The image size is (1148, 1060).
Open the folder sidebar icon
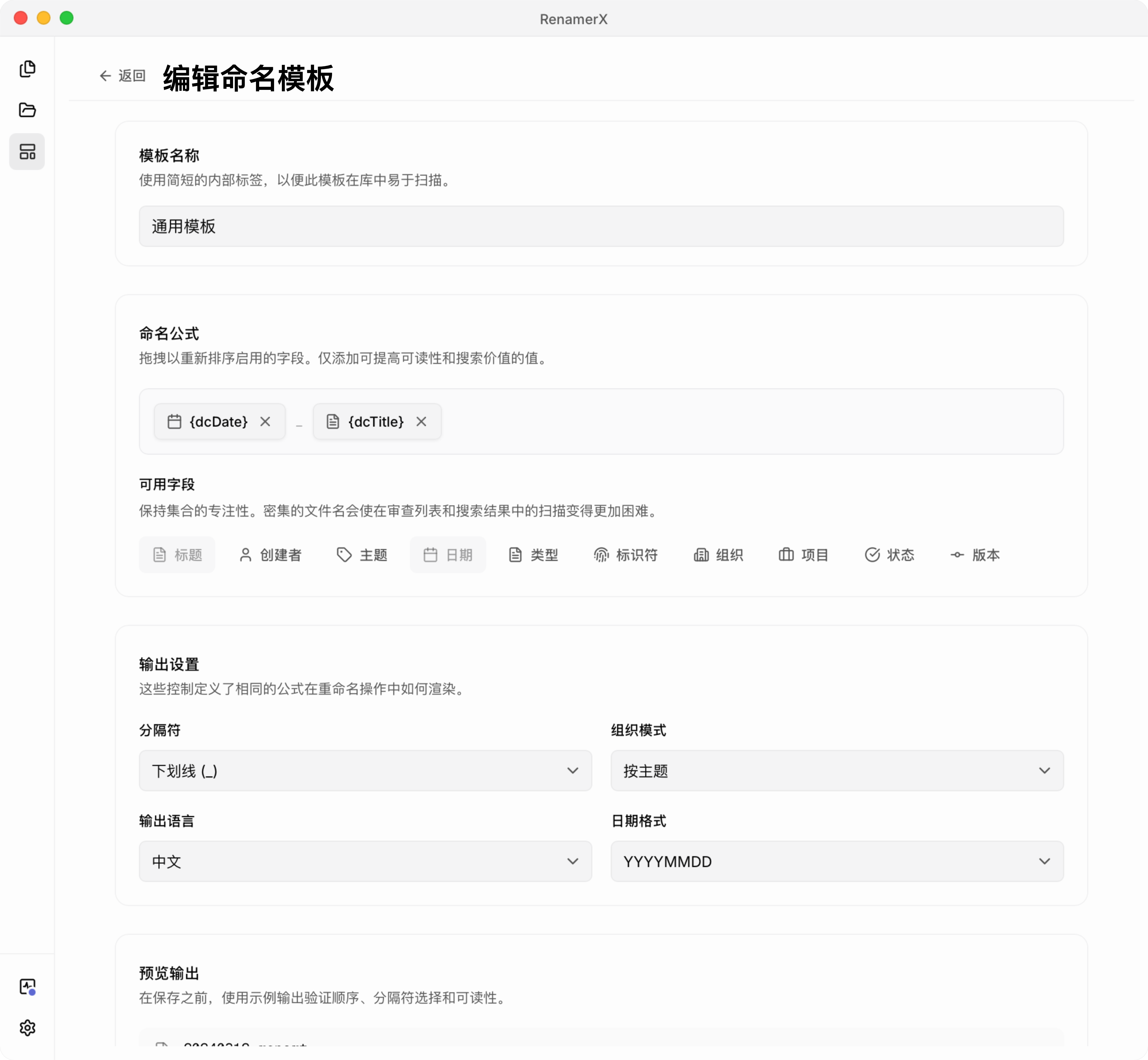point(27,110)
